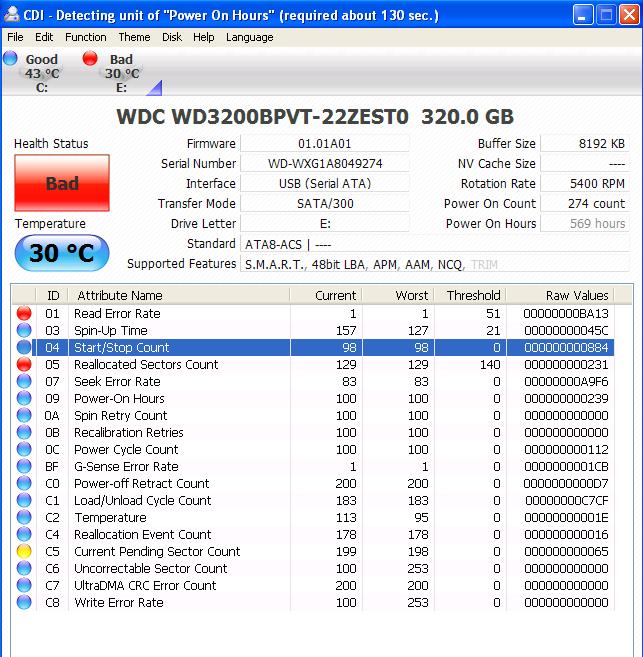
Task: Click the Transfer Mode field SATA/300
Action: (325, 204)
